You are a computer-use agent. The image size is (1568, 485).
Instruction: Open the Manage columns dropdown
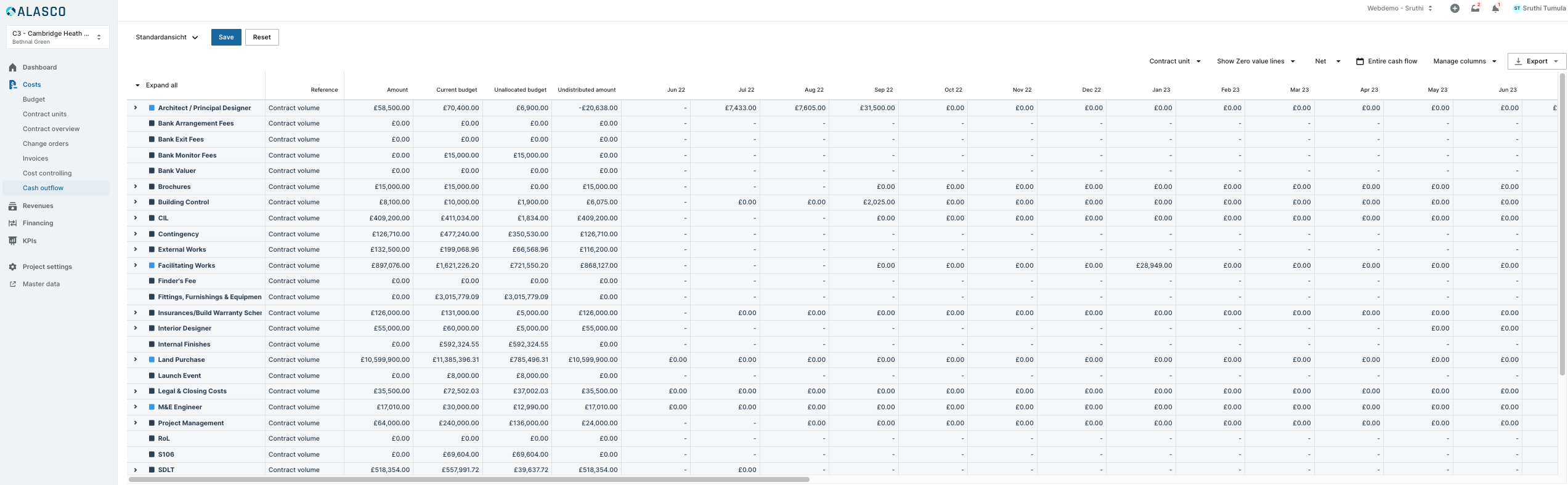(1464, 62)
